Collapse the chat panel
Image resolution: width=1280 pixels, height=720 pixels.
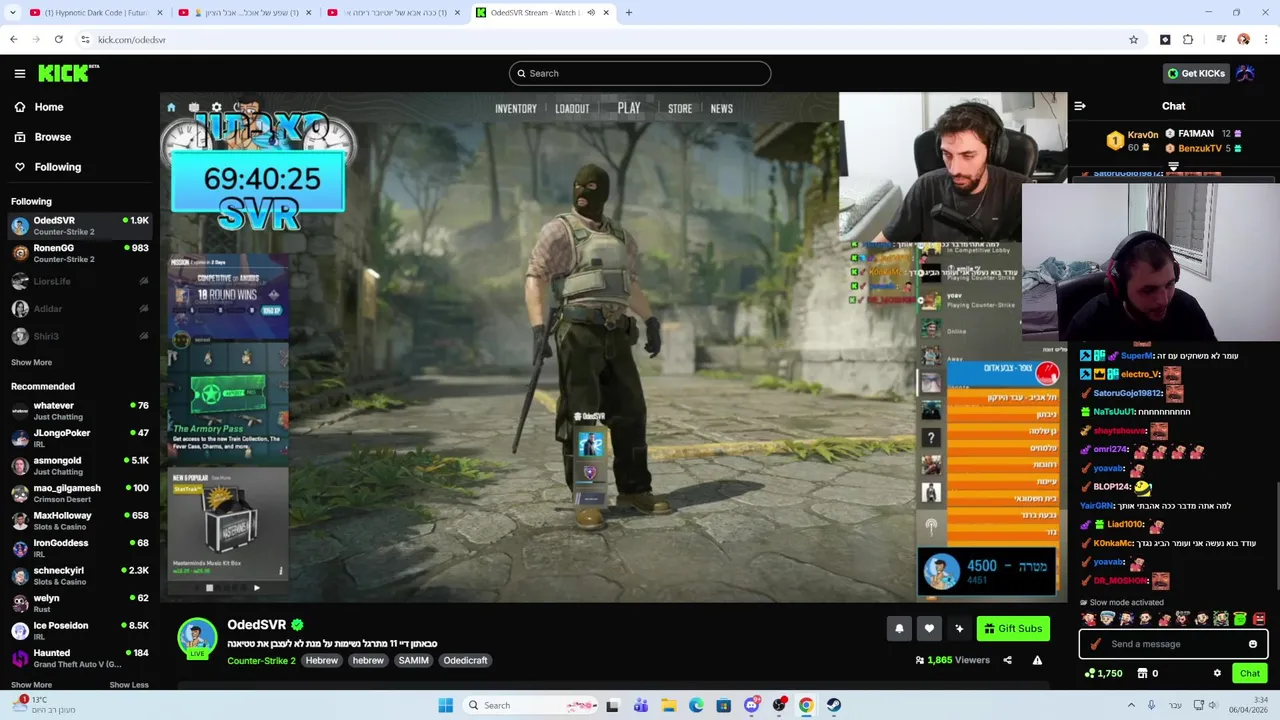tap(1080, 106)
